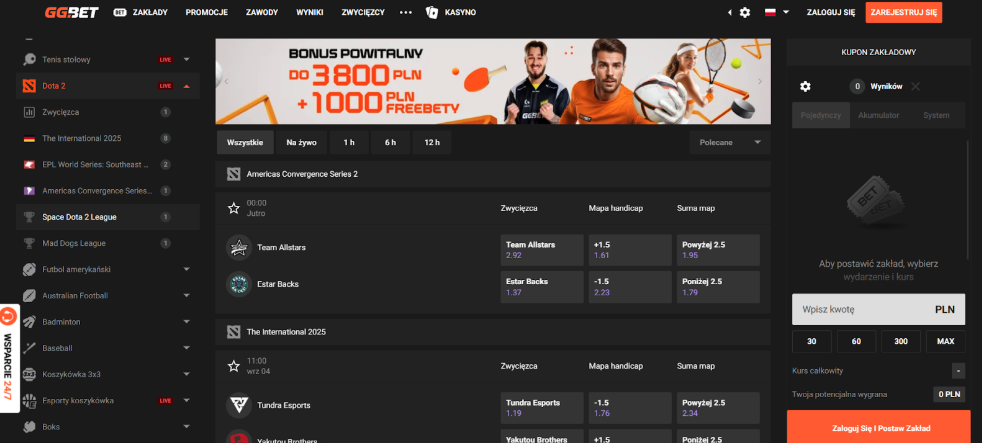Viewport: 982px width, 443px height.
Task: Favorite the Team Allstars match with star
Action: tap(234, 208)
